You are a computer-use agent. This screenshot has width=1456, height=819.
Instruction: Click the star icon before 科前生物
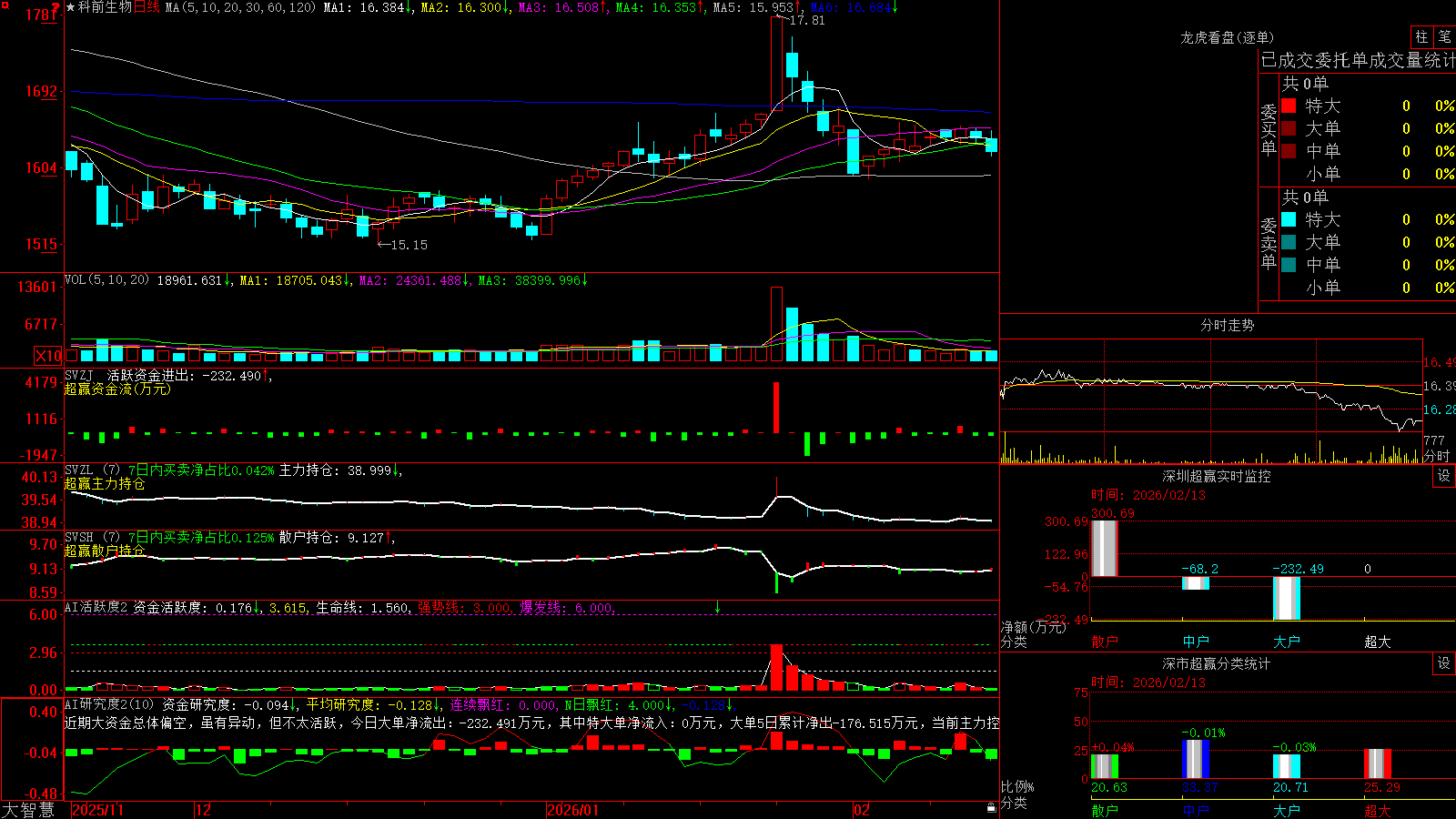coord(71,7)
